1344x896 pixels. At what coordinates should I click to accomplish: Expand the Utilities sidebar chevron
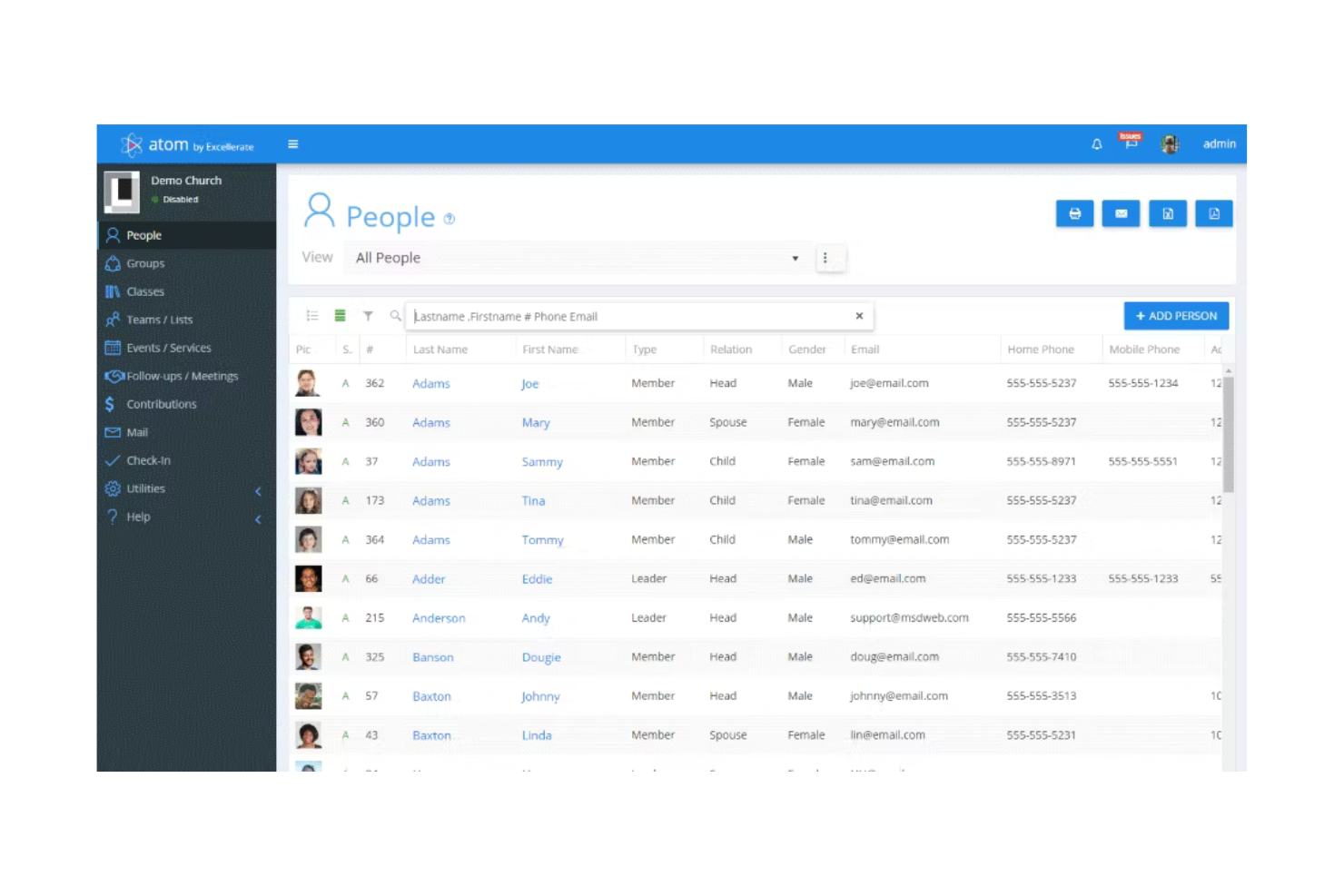tap(258, 491)
